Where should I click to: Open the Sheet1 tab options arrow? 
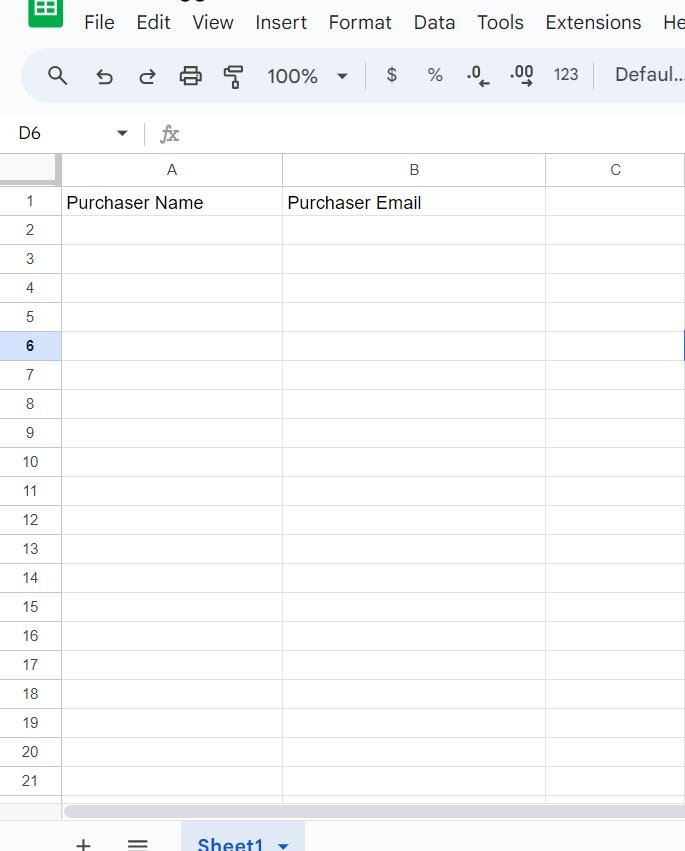tap(283, 845)
